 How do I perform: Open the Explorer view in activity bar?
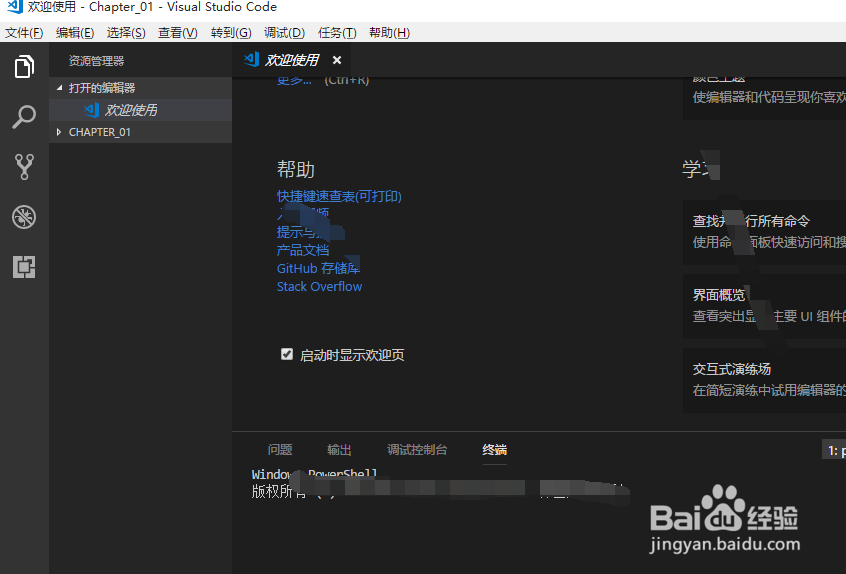tap(24, 66)
